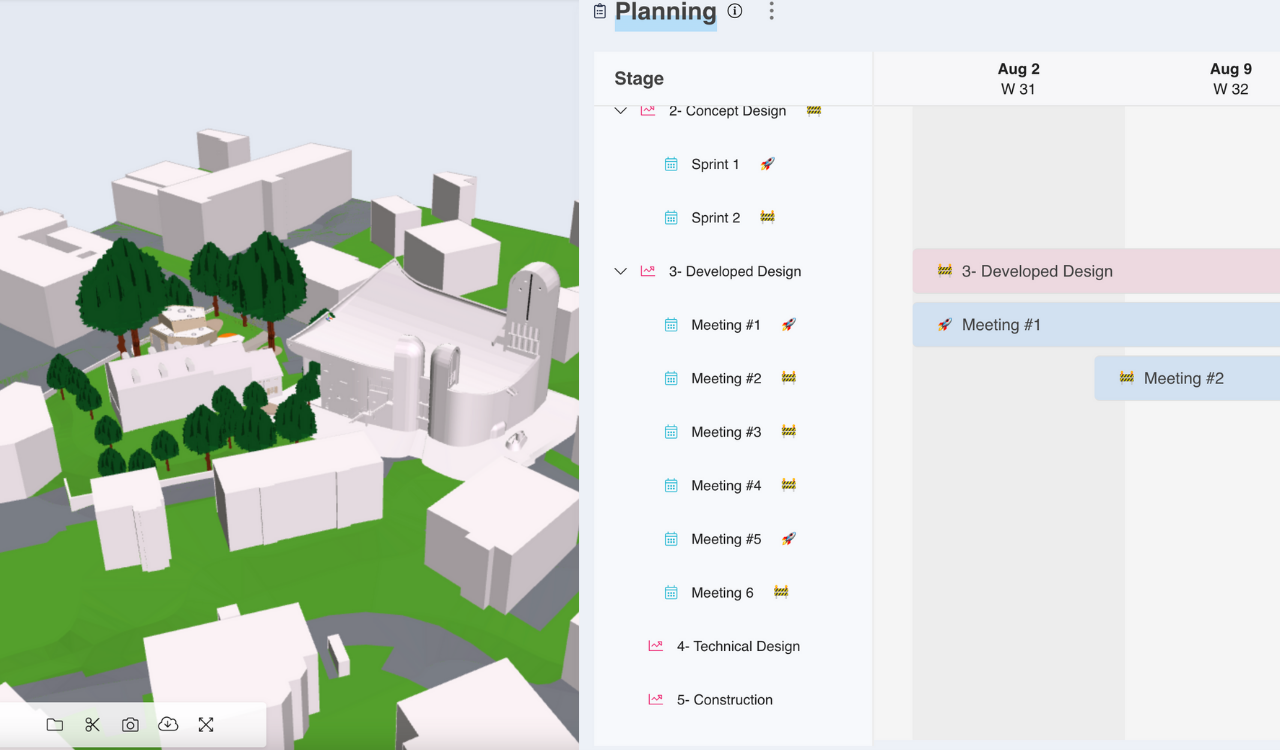Select the 5- Construction stage row
The height and width of the screenshot is (750, 1280).
point(722,699)
